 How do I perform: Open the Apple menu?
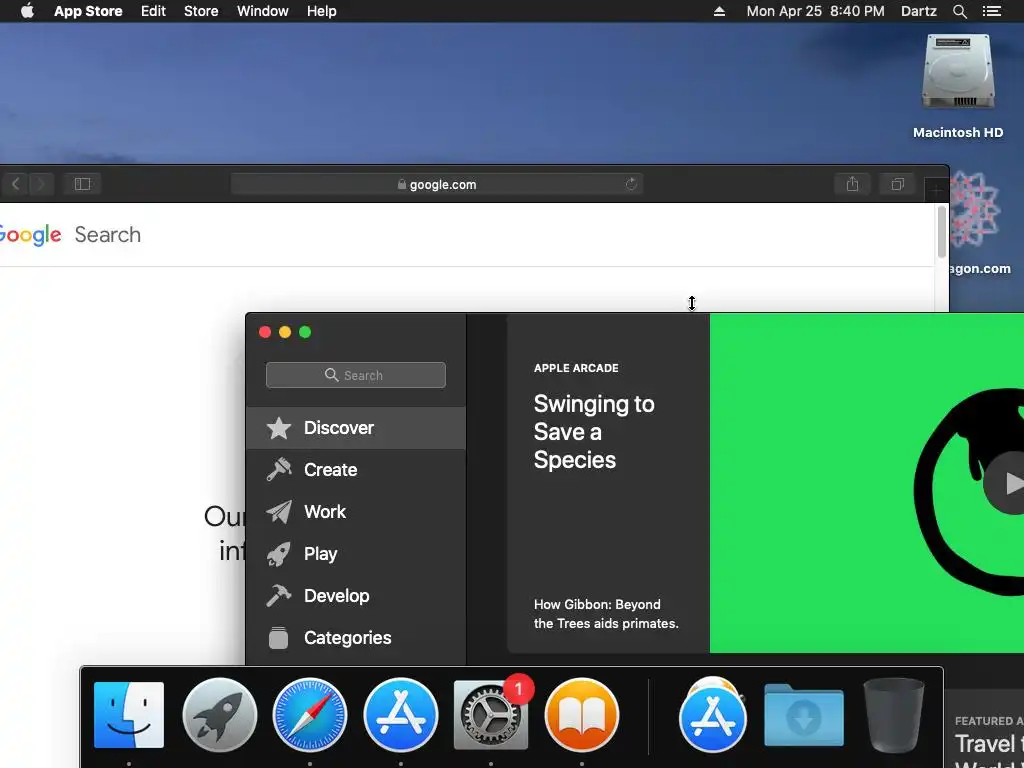click(x=27, y=11)
